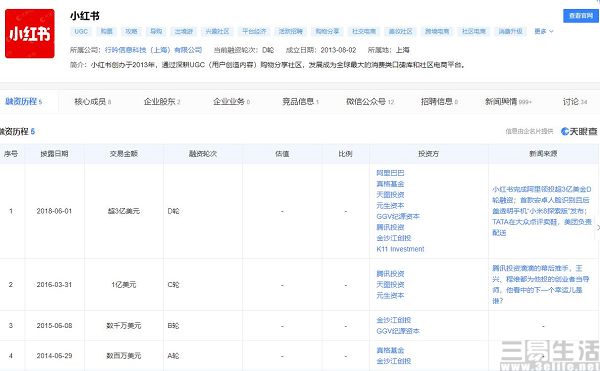Select the 购物分享 tag
Viewport: 600px width, 371px height.
pyautogui.click(x=328, y=31)
